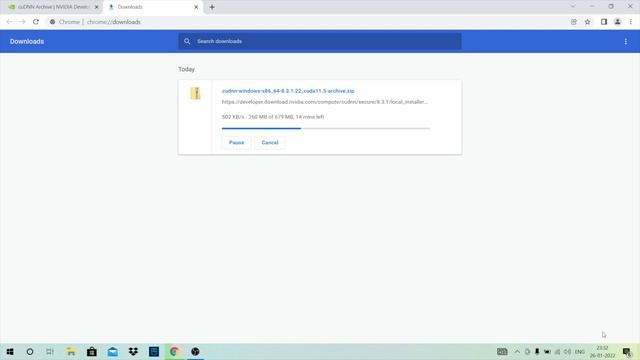
Task: Open the Mail app on the taskbar
Action: click(113, 351)
